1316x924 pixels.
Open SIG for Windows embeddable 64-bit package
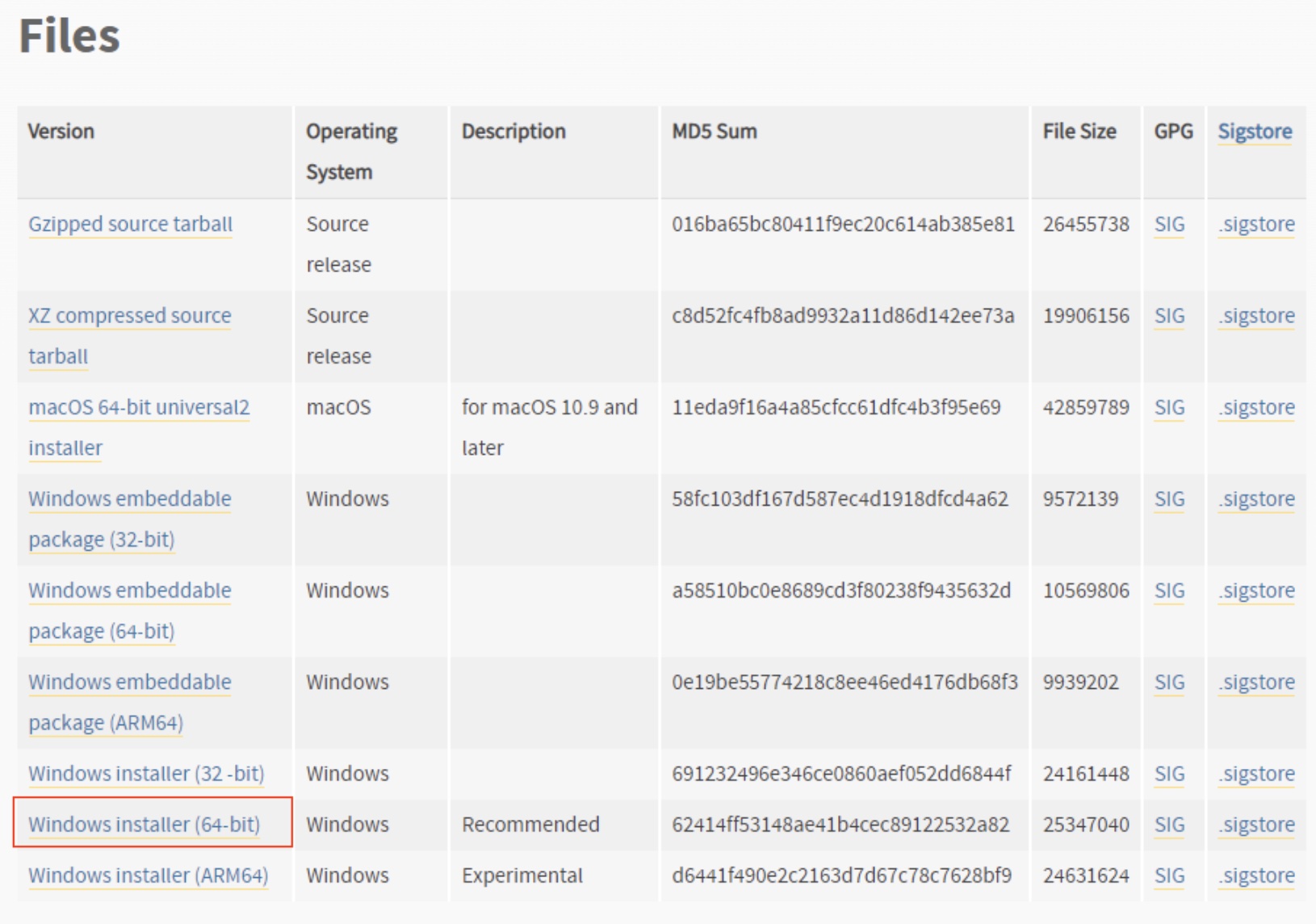pyautogui.click(x=1169, y=590)
